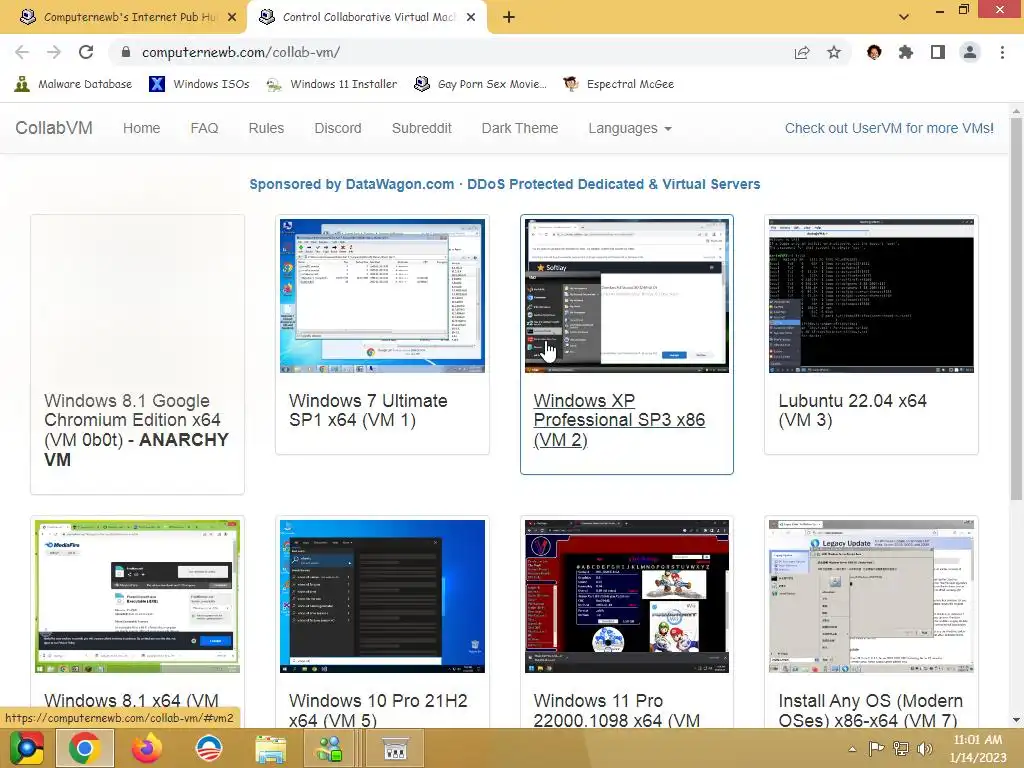1024x768 pixels.
Task: Open Windows 10 Pro 21H2 thumbnail
Action: click(383, 596)
